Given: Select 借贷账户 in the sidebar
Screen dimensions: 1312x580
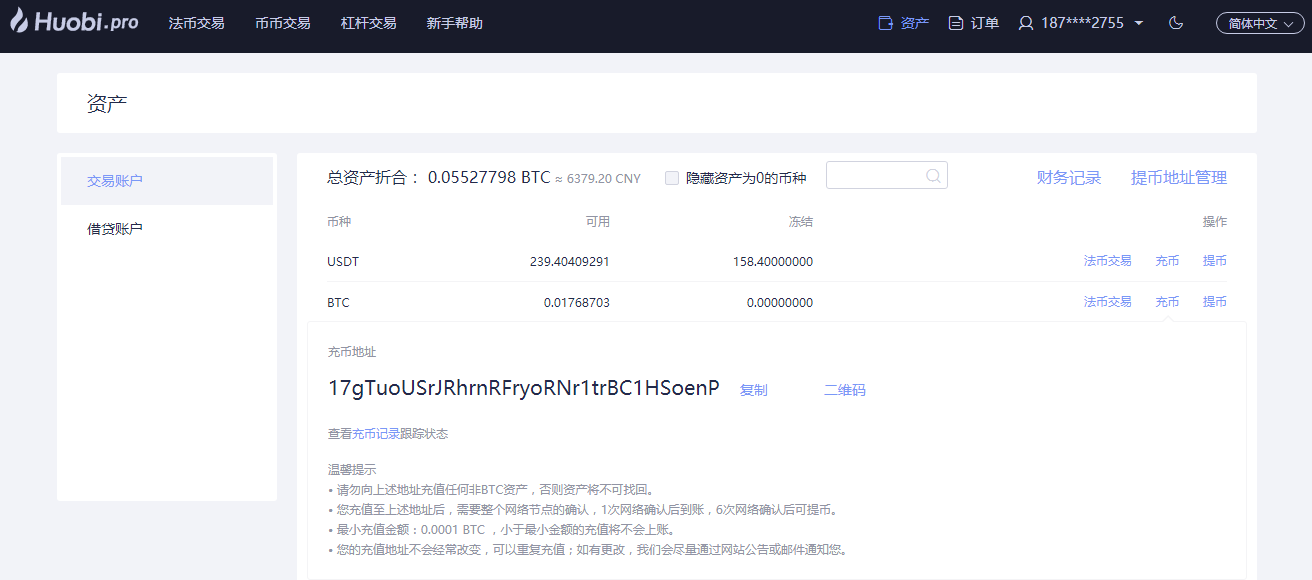Looking at the screenshot, I should coord(115,229).
